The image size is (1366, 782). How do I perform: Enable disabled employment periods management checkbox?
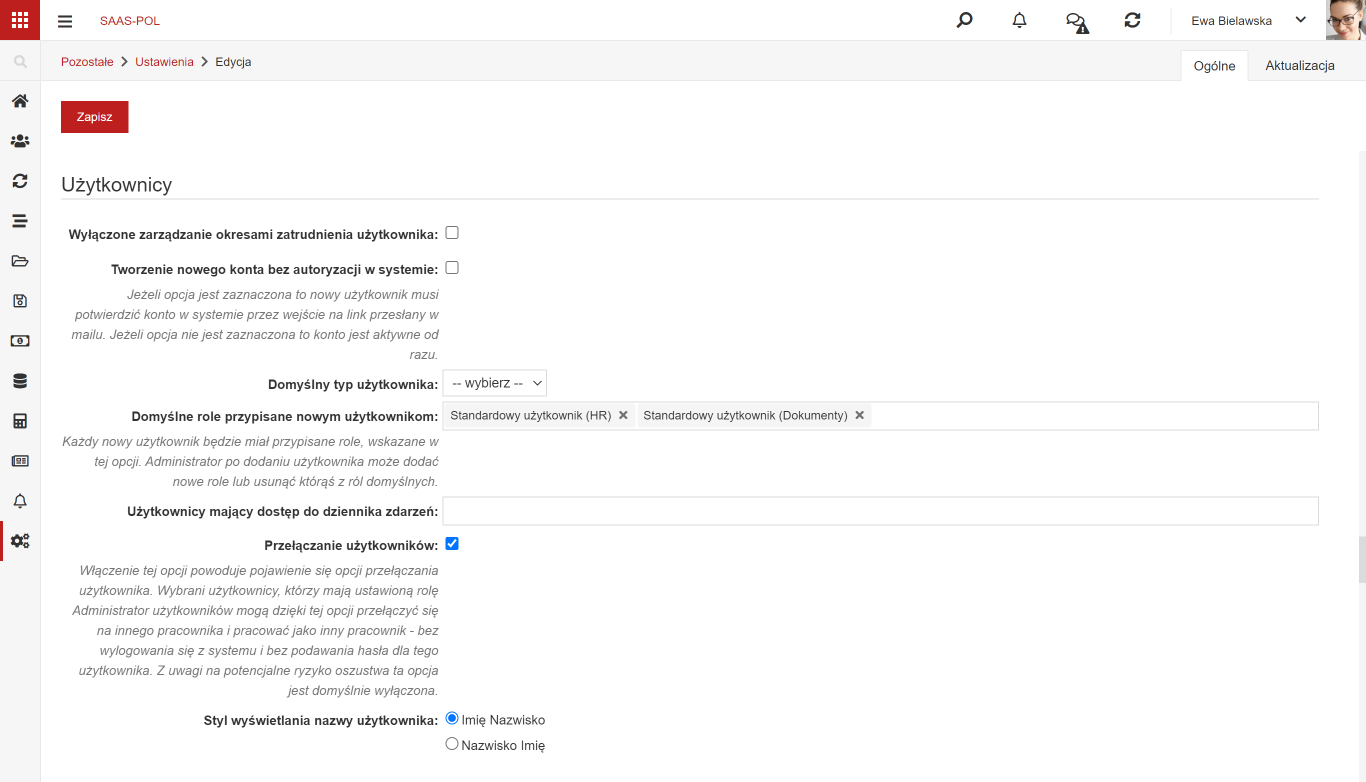click(x=452, y=233)
